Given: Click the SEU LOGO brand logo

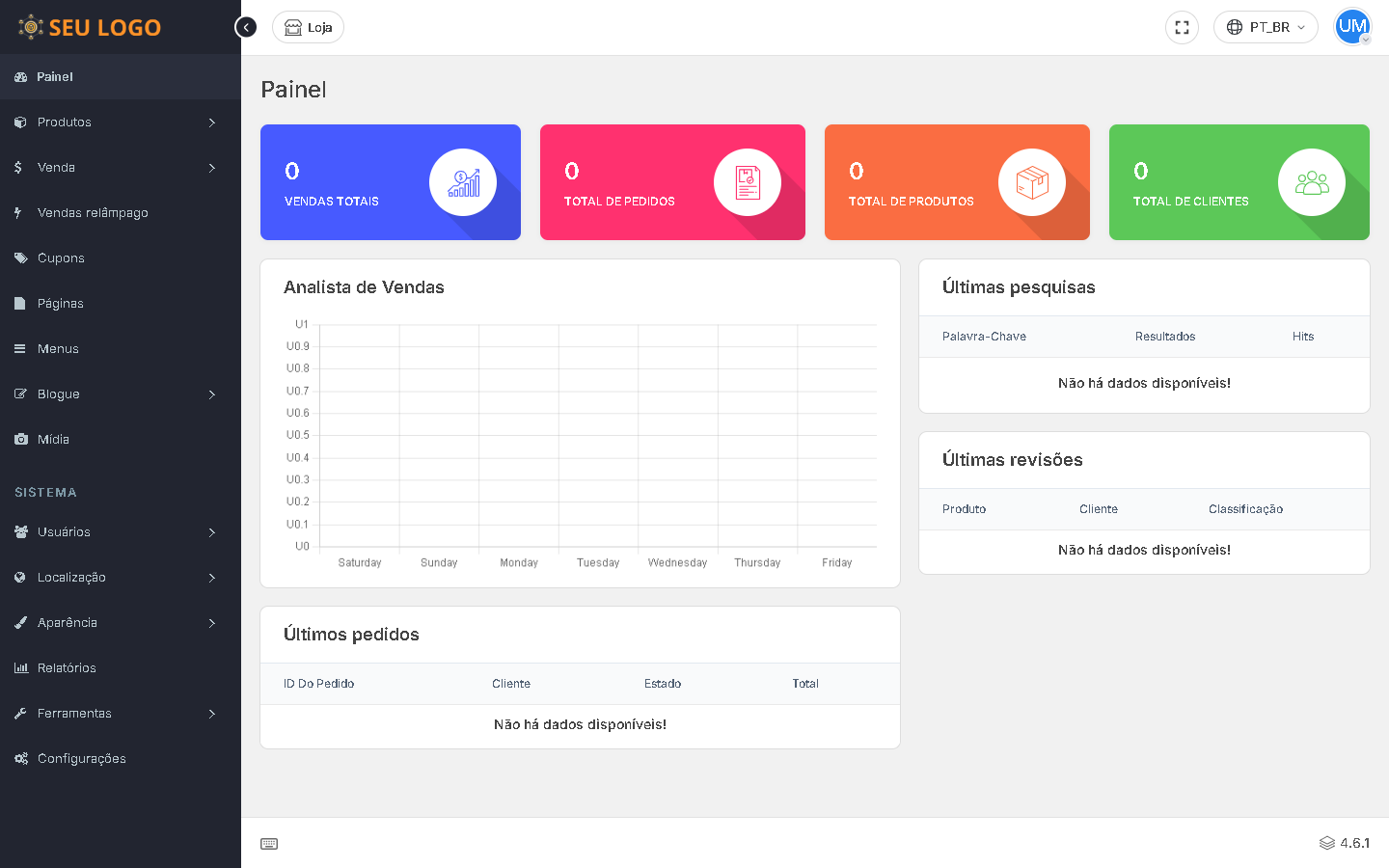Looking at the screenshot, I should [90, 27].
